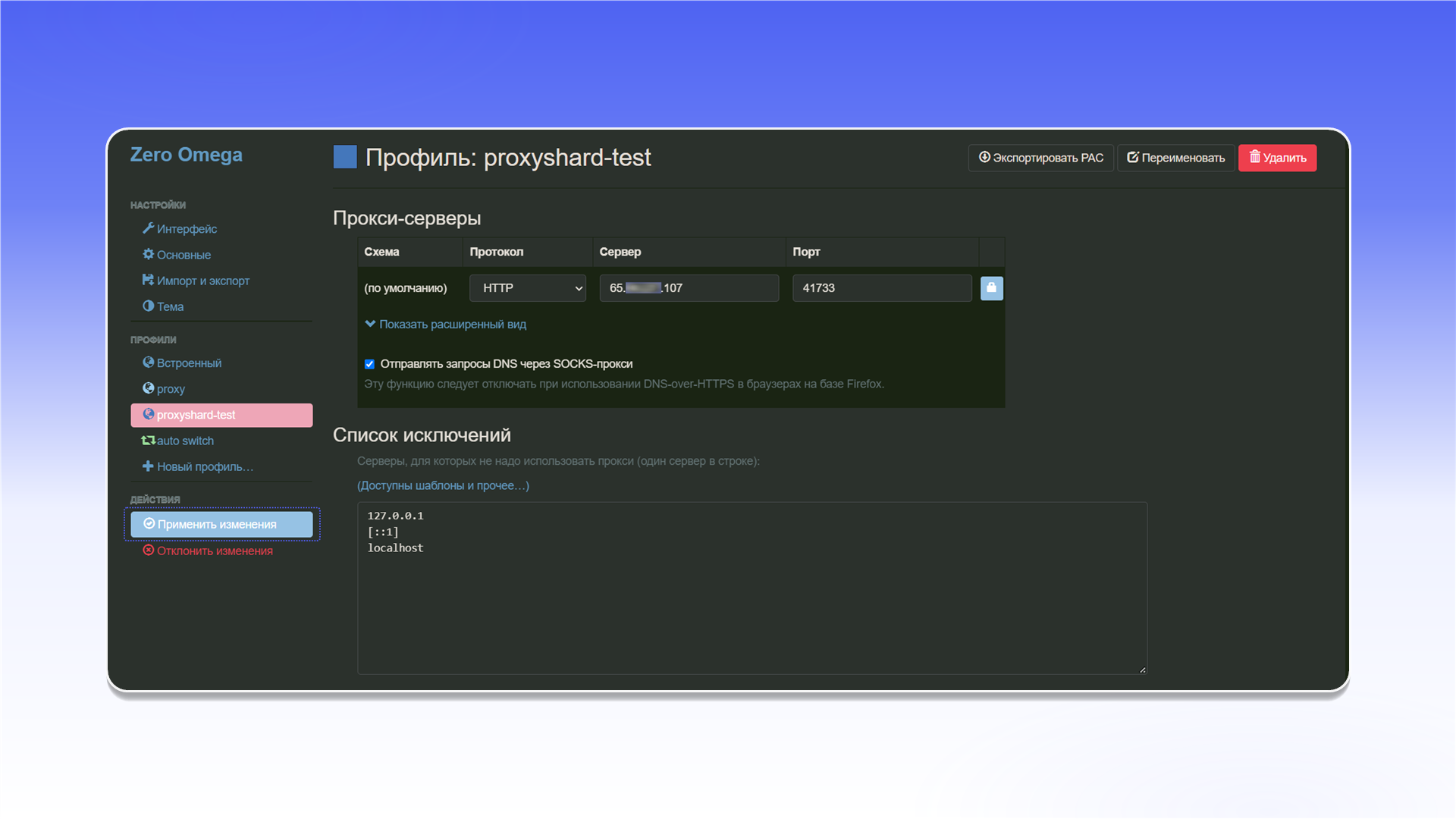
Task: Toggle DNS via SOCKS proxy checkbox
Action: (369, 364)
